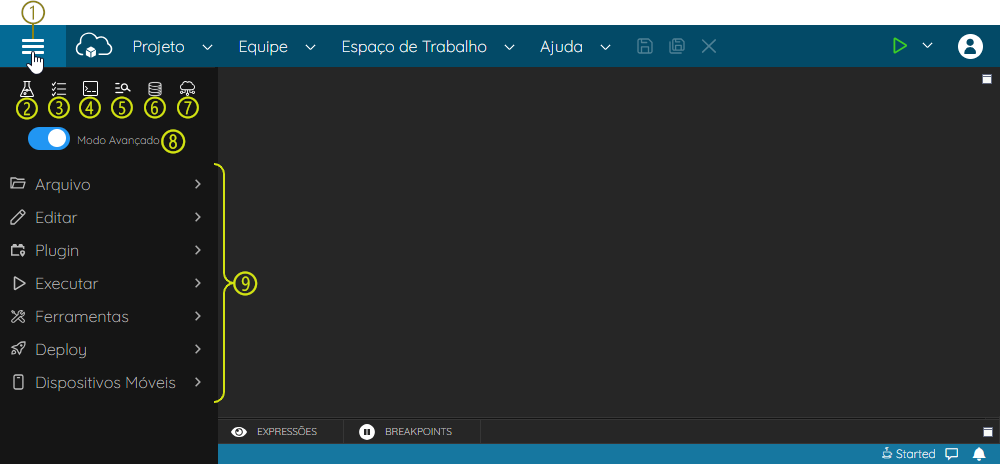This screenshot has width=1000, height=464.
Task: Select the Executar menu entry
Action: (x=107, y=284)
